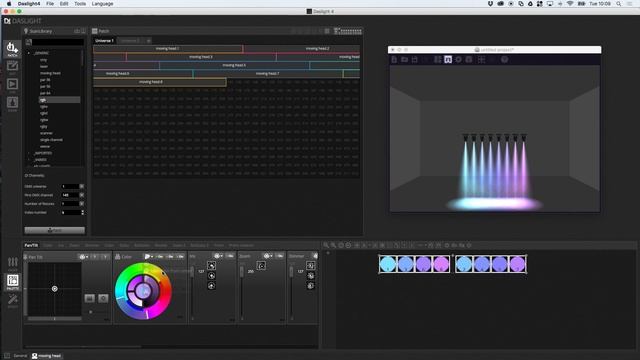Click the first Iris preset icon

pyautogui.click(x=211, y=266)
